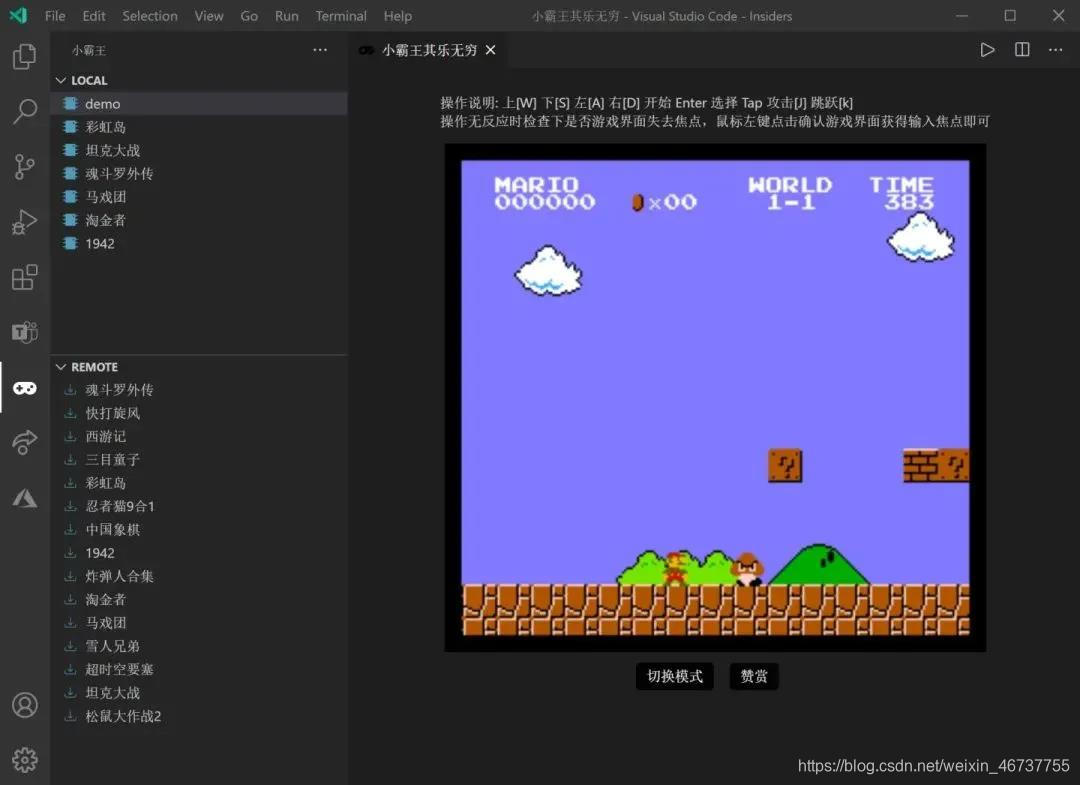Select local game 彩虹岛

(199, 127)
